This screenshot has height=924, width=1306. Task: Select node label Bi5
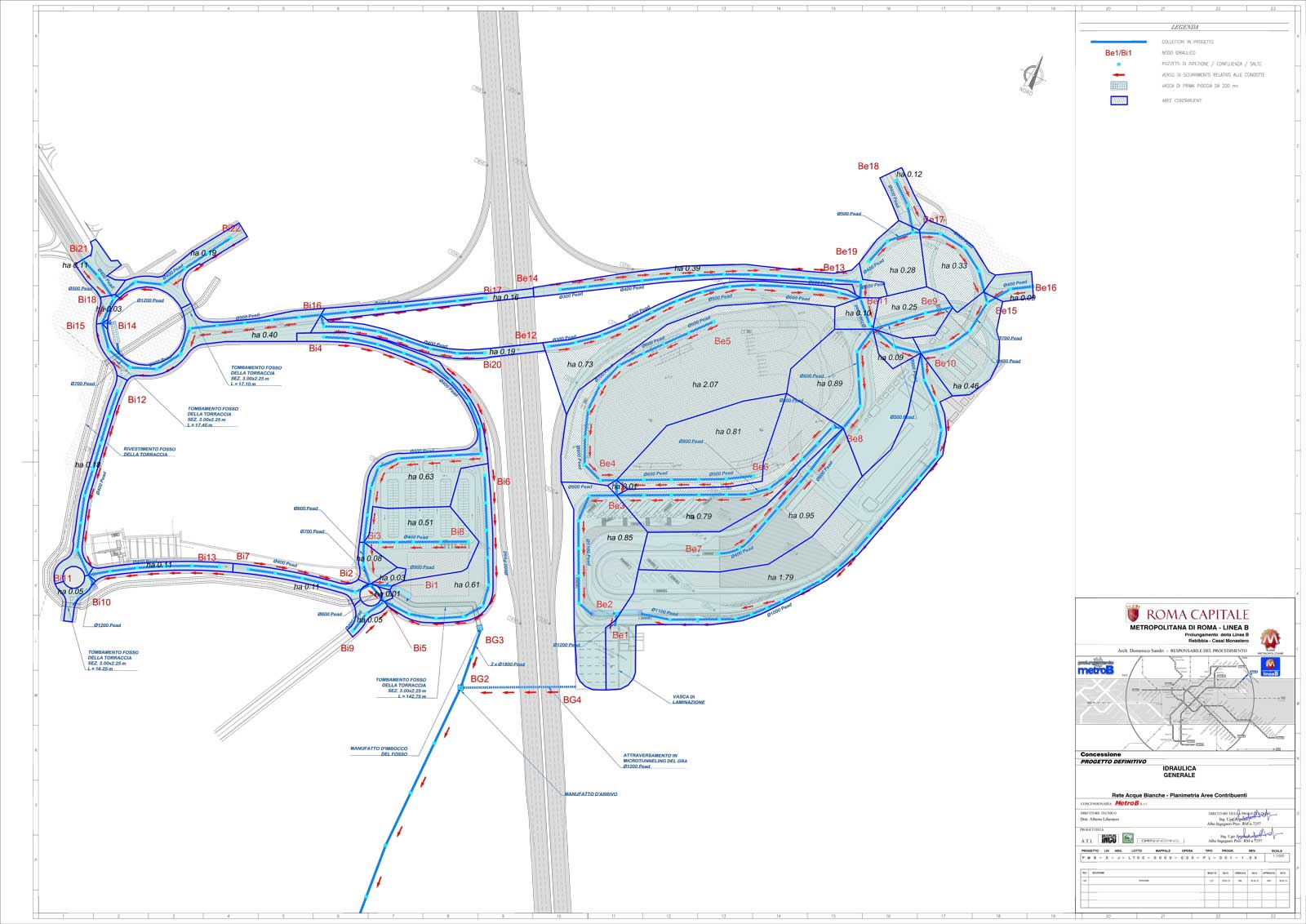(420, 648)
